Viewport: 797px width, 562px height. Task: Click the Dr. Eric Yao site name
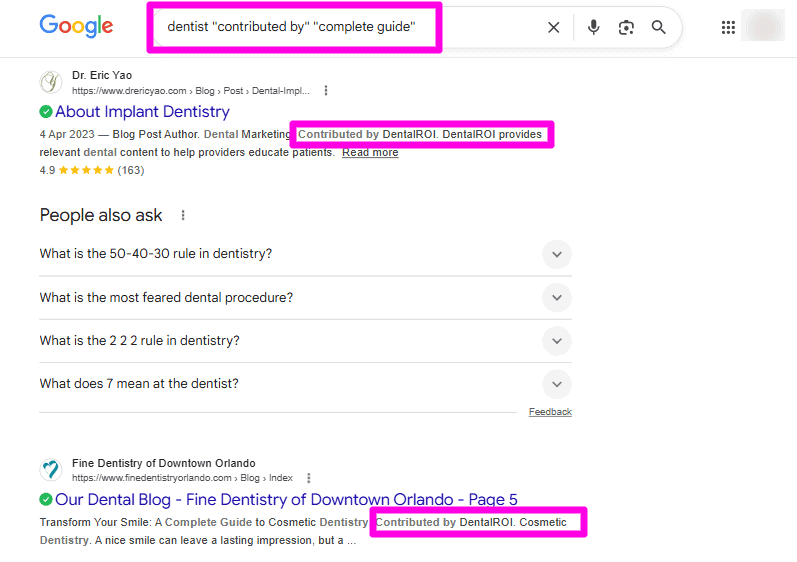coord(102,75)
